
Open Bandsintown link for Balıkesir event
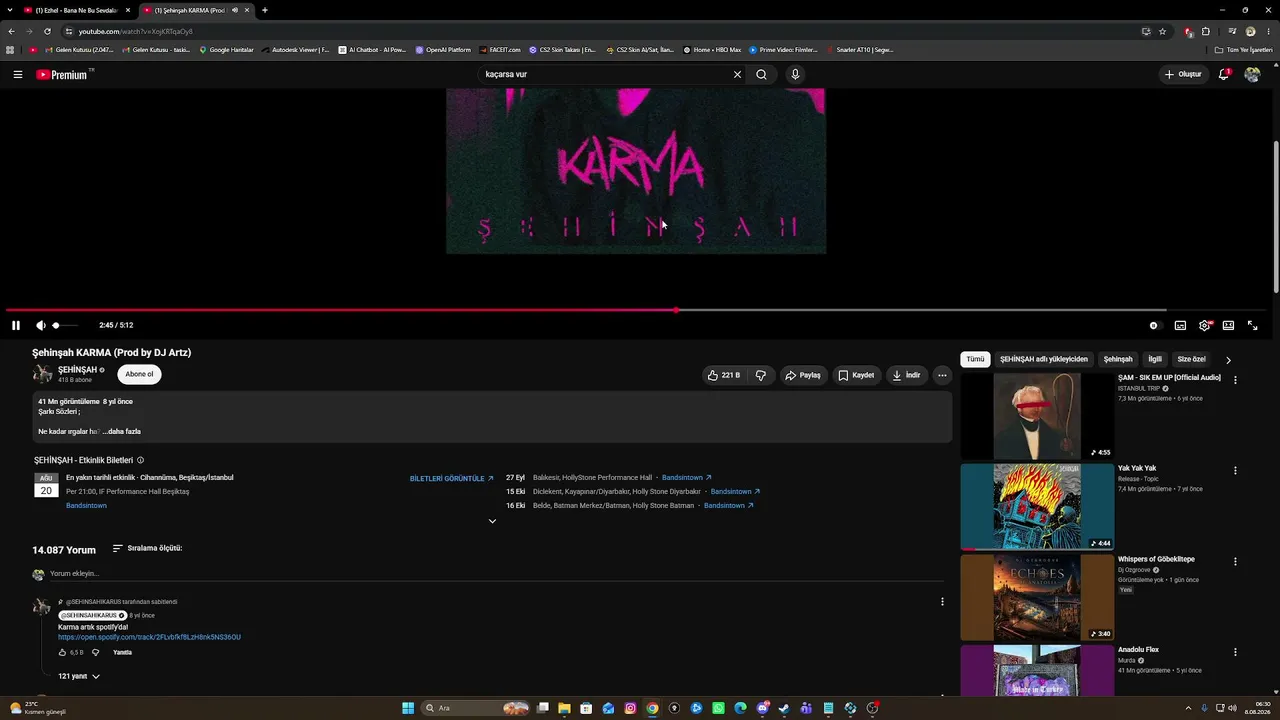point(687,478)
